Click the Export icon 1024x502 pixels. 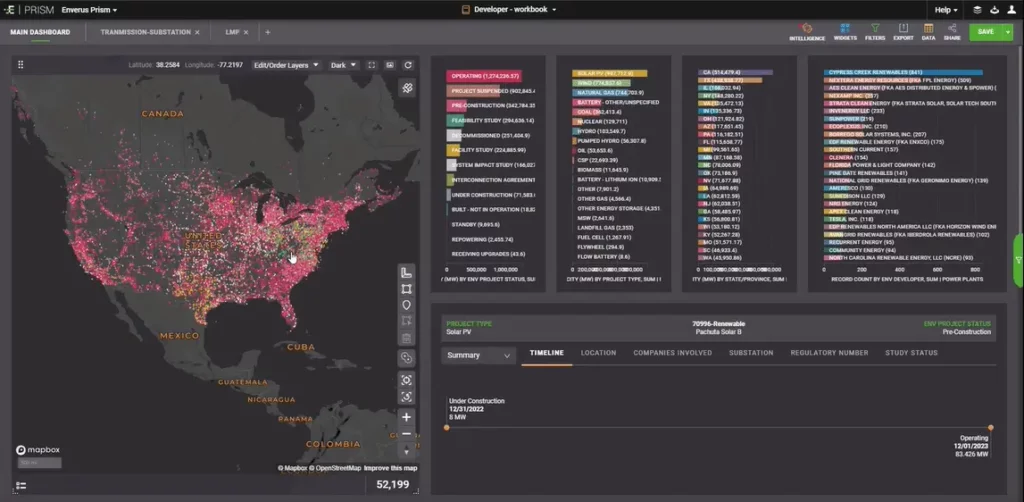click(x=903, y=32)
